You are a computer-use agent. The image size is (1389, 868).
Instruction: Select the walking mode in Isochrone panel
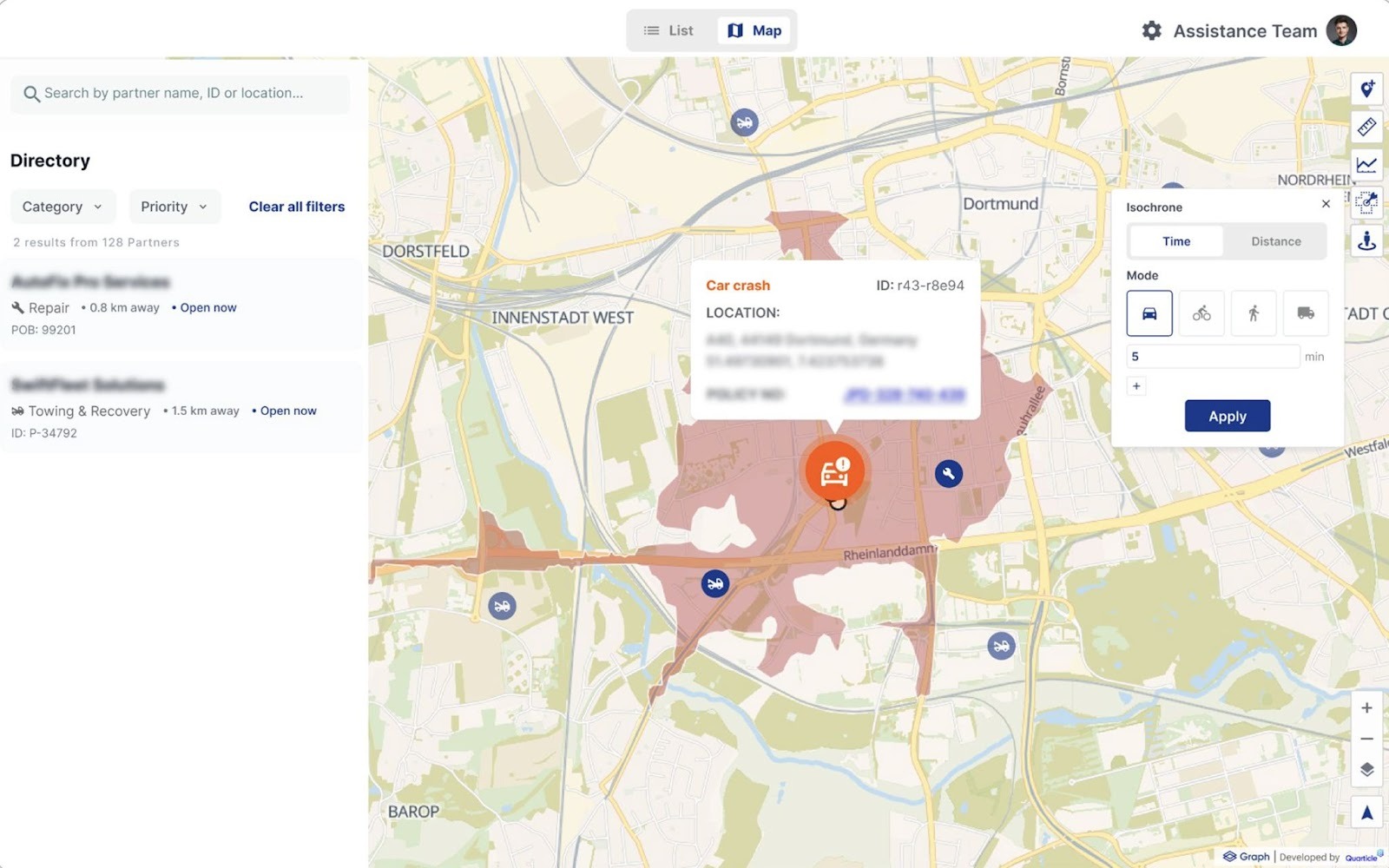1254,312
